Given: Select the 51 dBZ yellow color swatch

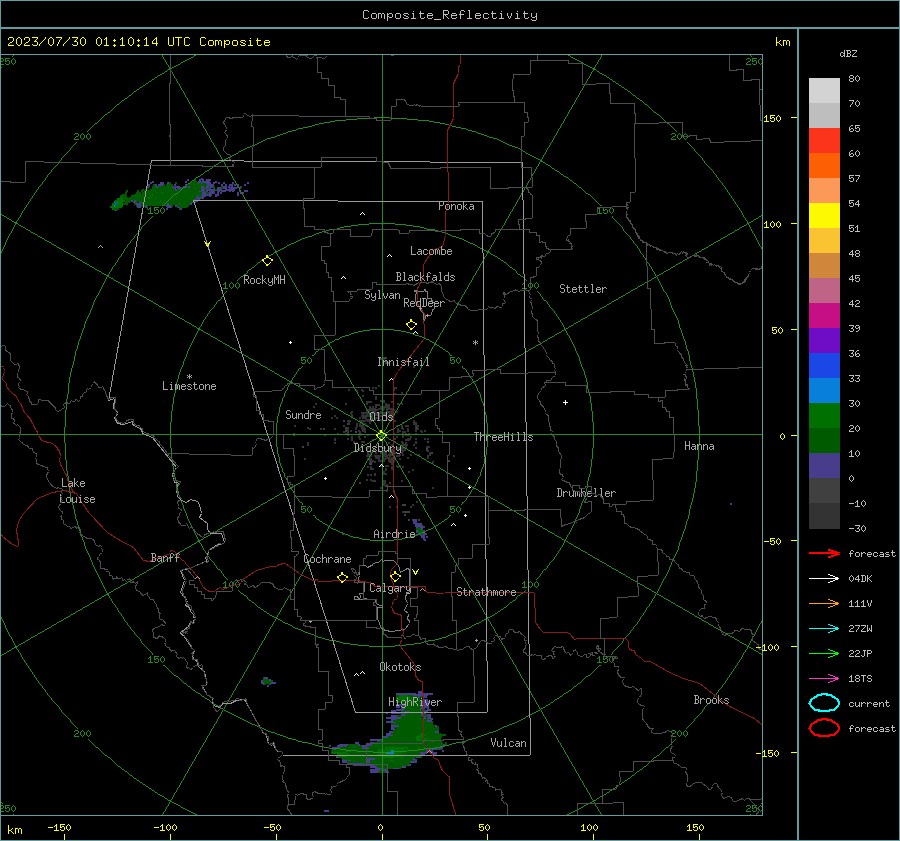Looking at the screenshot, I should click(824, 215).
